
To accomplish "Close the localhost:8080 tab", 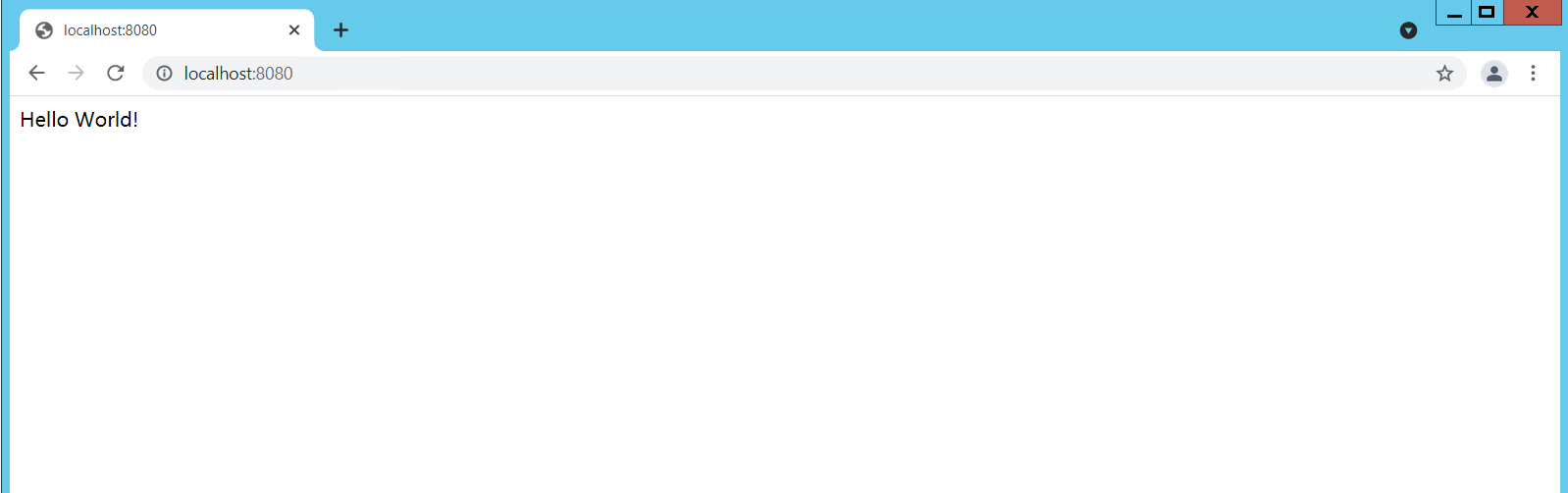I will tap(294, 30).
